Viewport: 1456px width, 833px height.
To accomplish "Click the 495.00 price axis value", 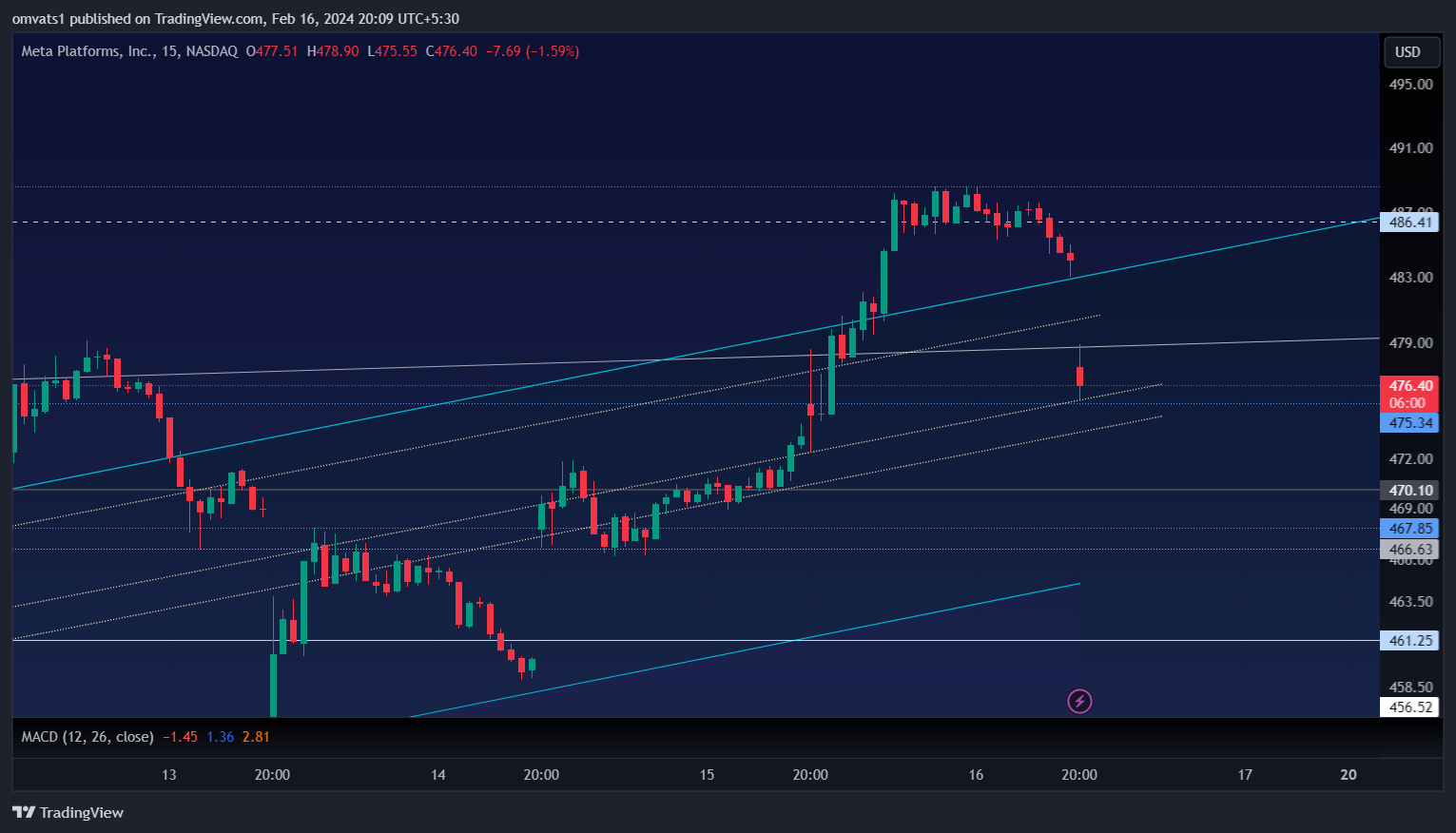I will 1410,84.
